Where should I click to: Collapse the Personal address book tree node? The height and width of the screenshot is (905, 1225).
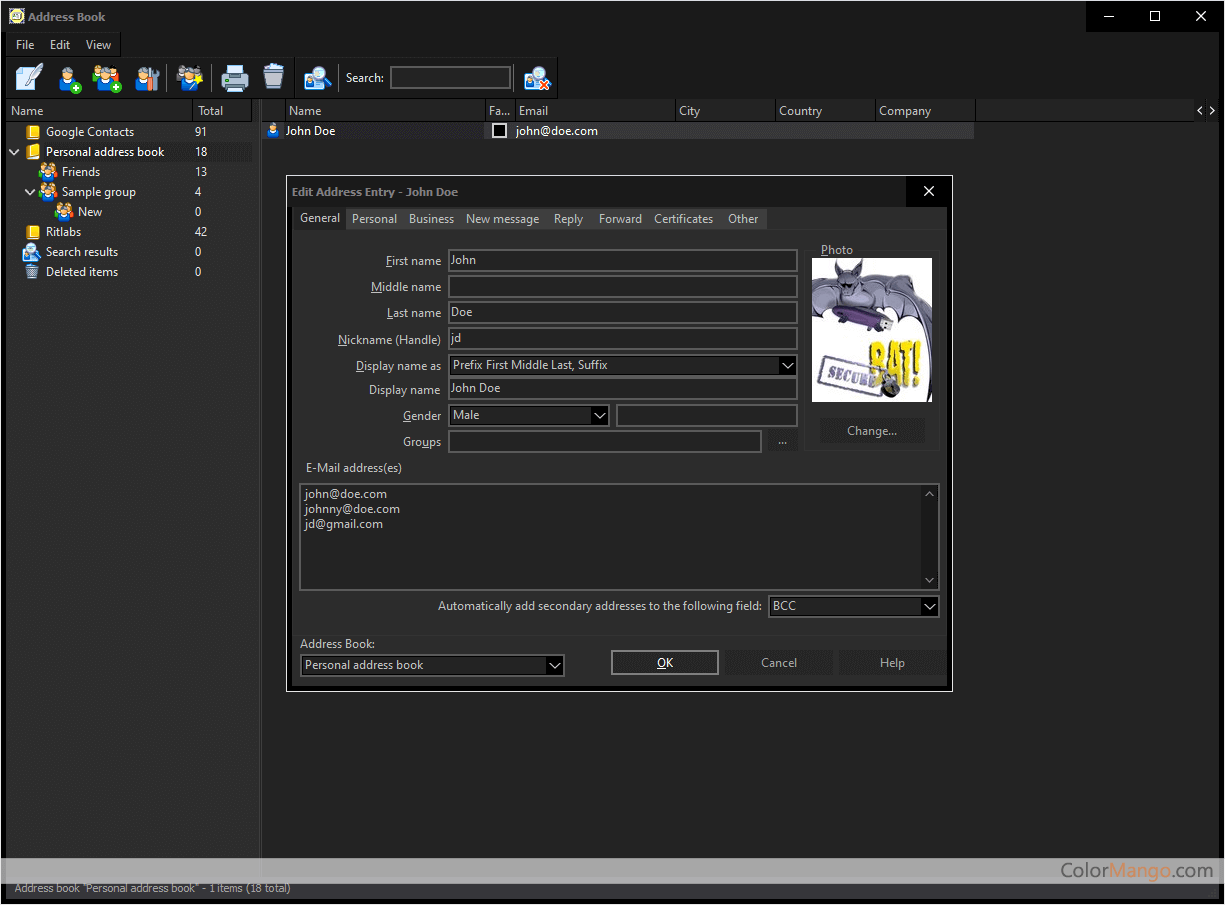pos(14,152)
